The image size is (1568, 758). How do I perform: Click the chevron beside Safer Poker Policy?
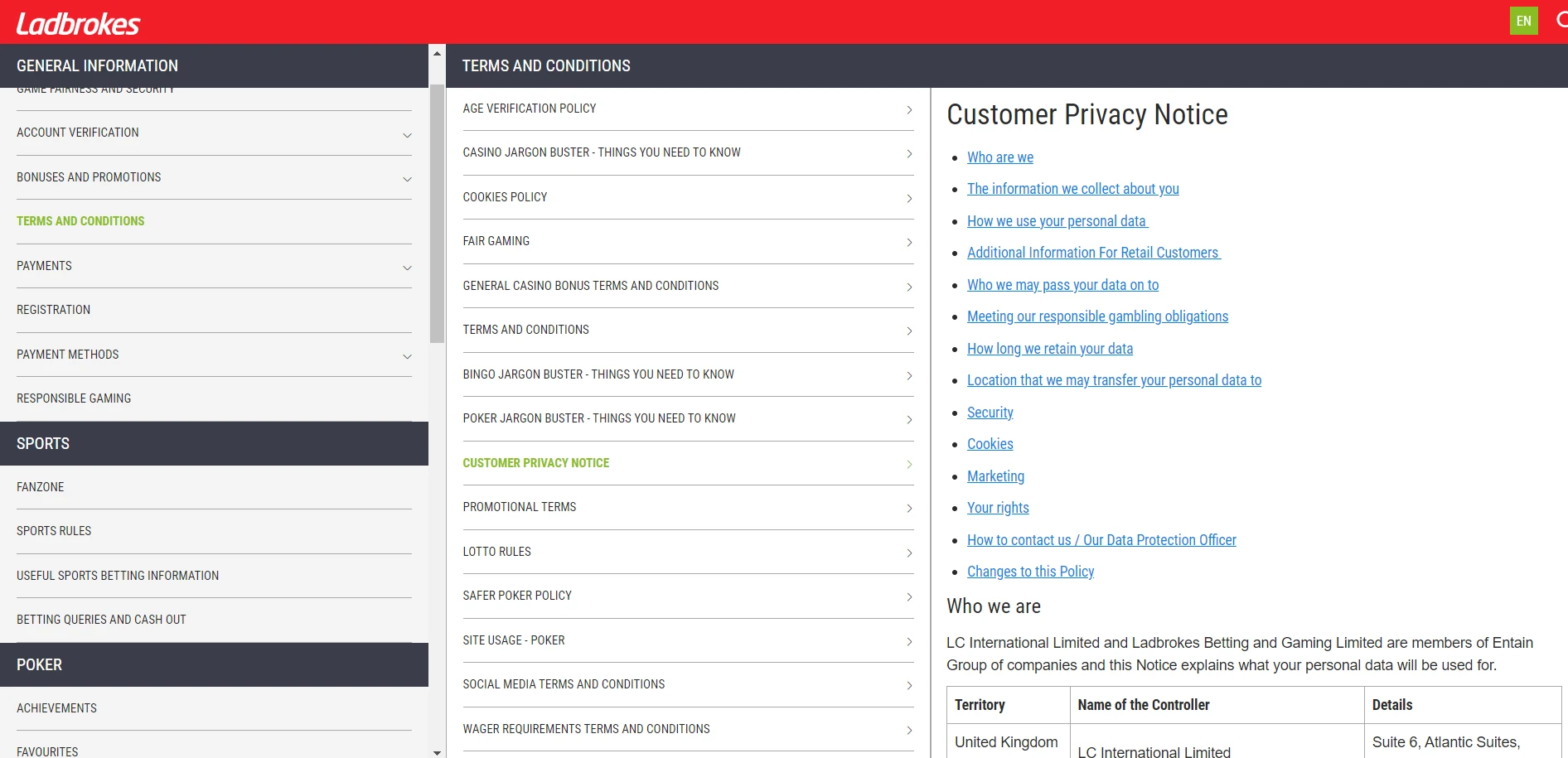tap(909, 597)
